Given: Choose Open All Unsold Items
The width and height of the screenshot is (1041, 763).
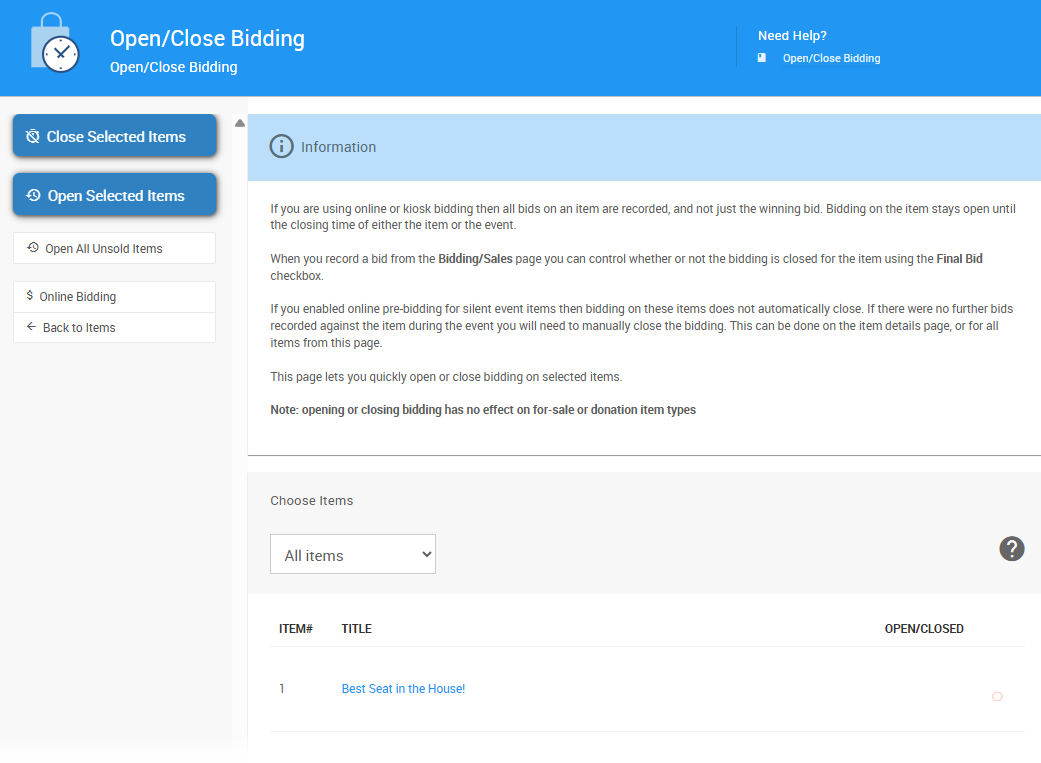Looking at the screenshot, I should click(x=104, y=249).
